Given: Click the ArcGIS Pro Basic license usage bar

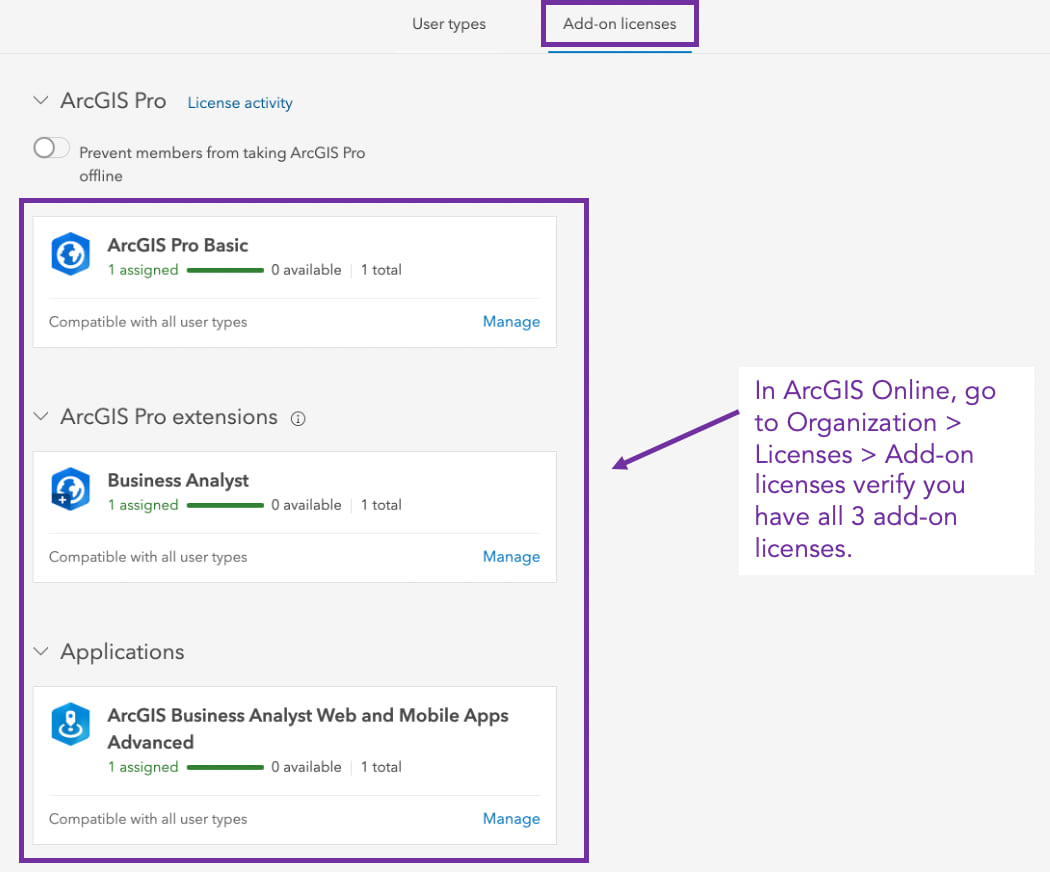Looking at the screenshot, I should 225,270.
